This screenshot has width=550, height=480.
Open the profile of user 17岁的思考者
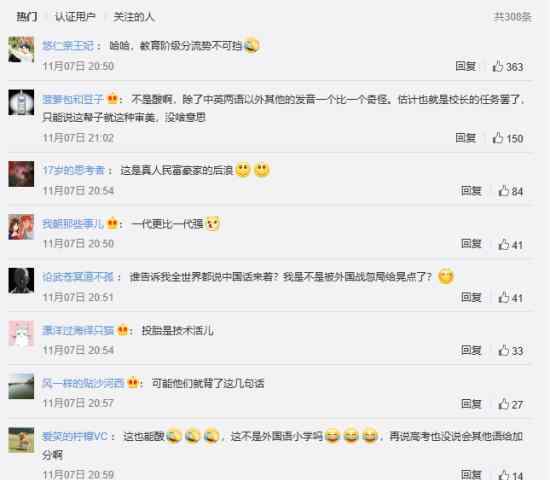coord(74,170)
